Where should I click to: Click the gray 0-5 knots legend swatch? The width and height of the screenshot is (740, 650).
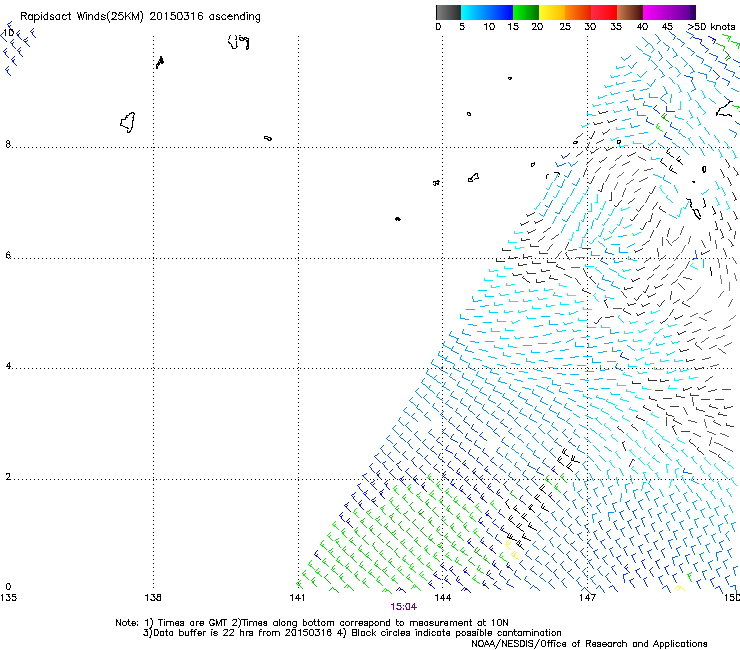(x=448, y=12)
